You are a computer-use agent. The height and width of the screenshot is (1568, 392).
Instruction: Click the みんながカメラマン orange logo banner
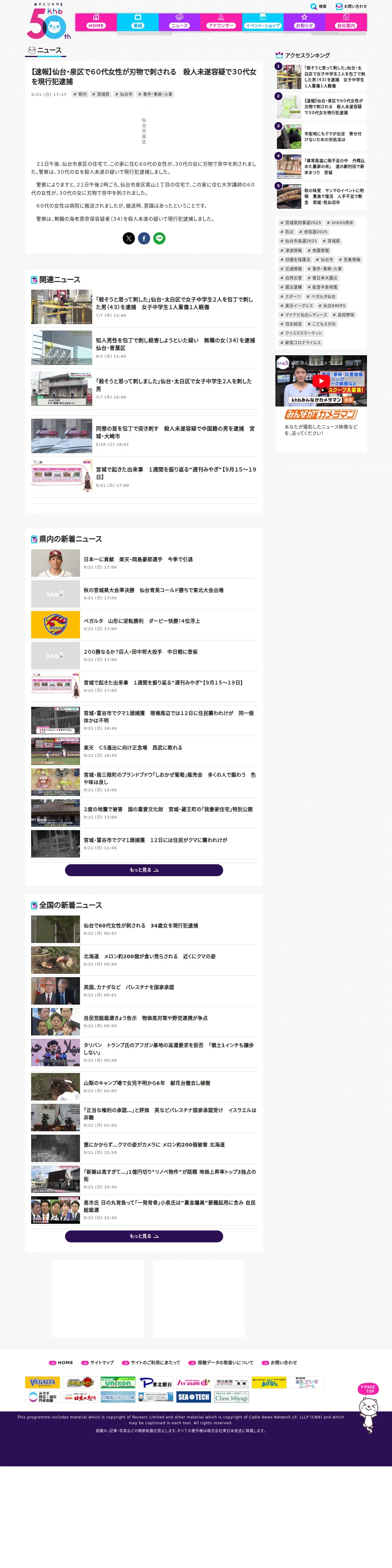pos(321,414)
